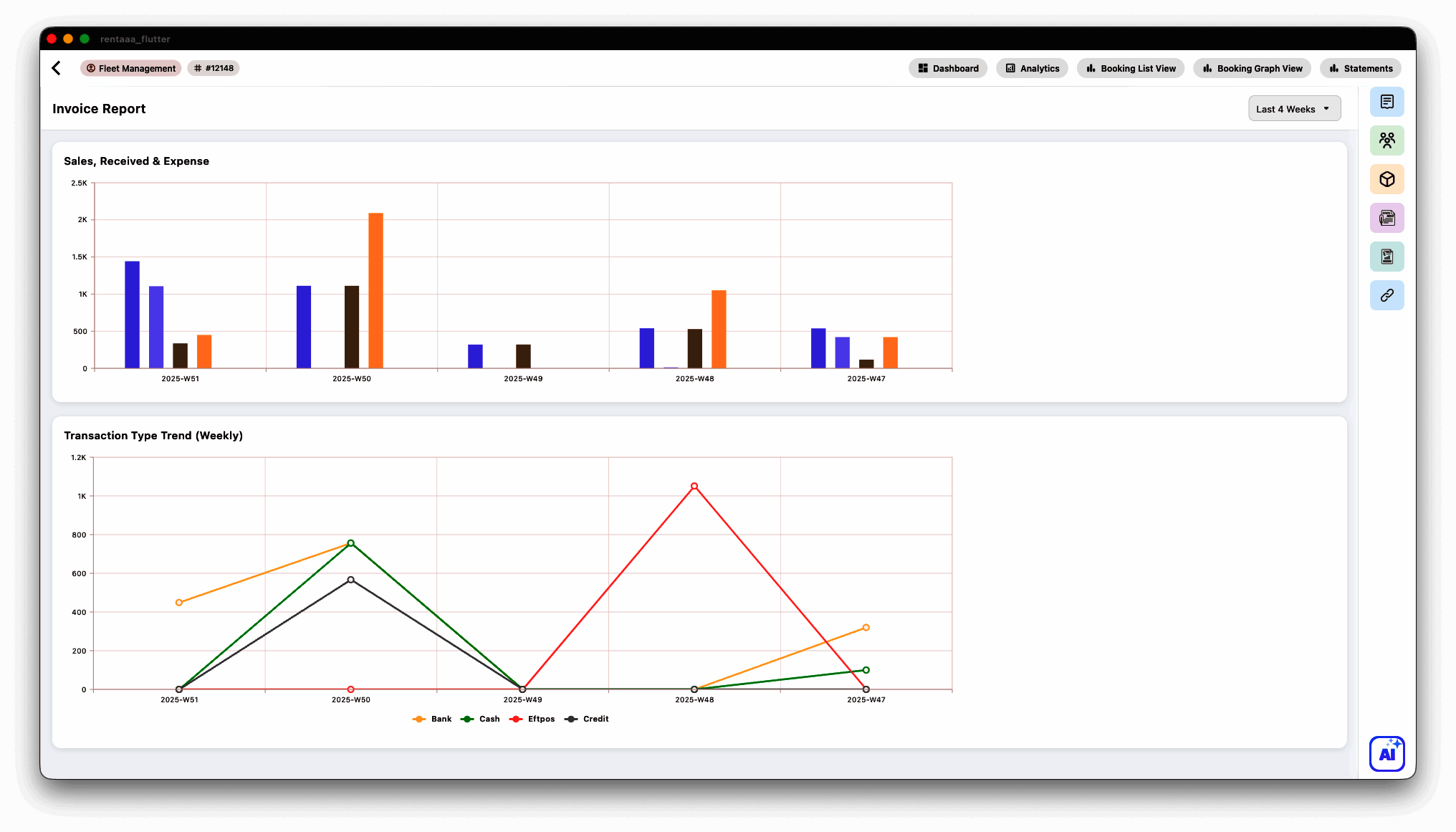Viewport: 1456px width, 832px height.
Task: Open Booking Graph View
Action: (x=1253, y=68)
